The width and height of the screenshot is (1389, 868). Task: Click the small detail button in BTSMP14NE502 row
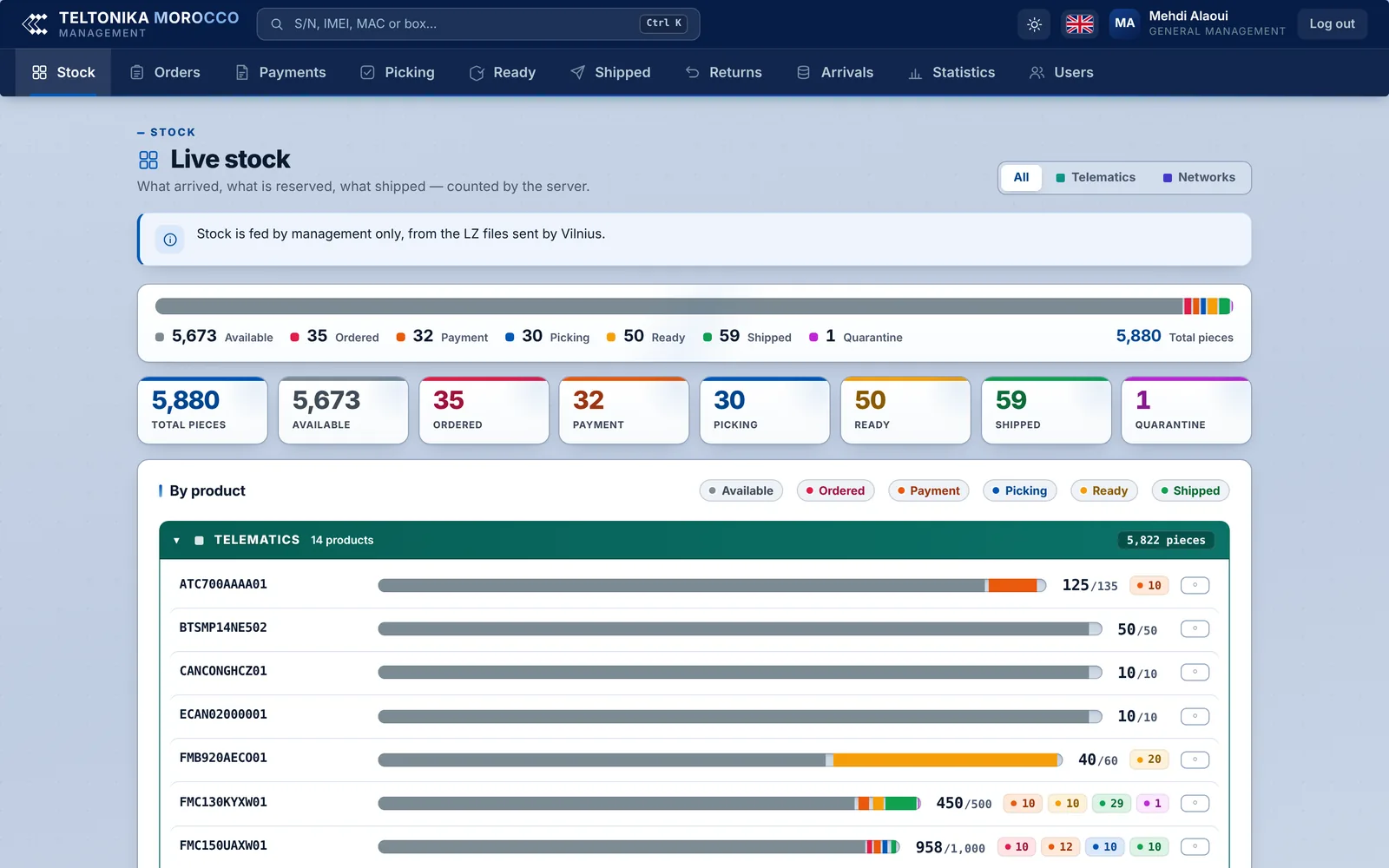pos(1195,629)
